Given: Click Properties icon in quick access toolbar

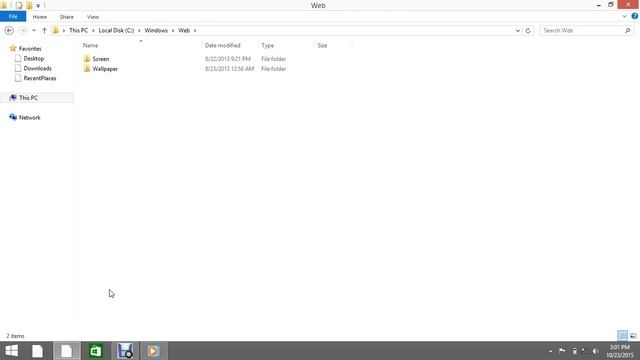Looking at the screenshot, I should [x=19, y=5].
